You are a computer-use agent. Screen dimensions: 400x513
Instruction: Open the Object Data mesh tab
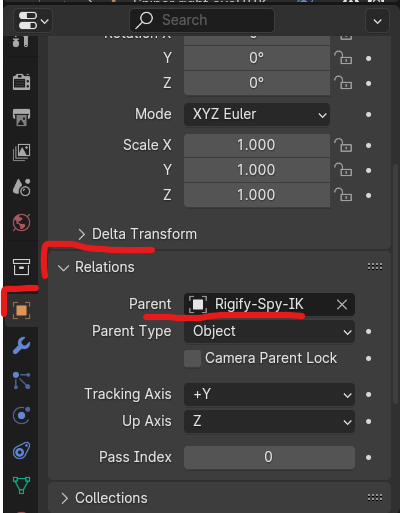[x=22, y=485]
